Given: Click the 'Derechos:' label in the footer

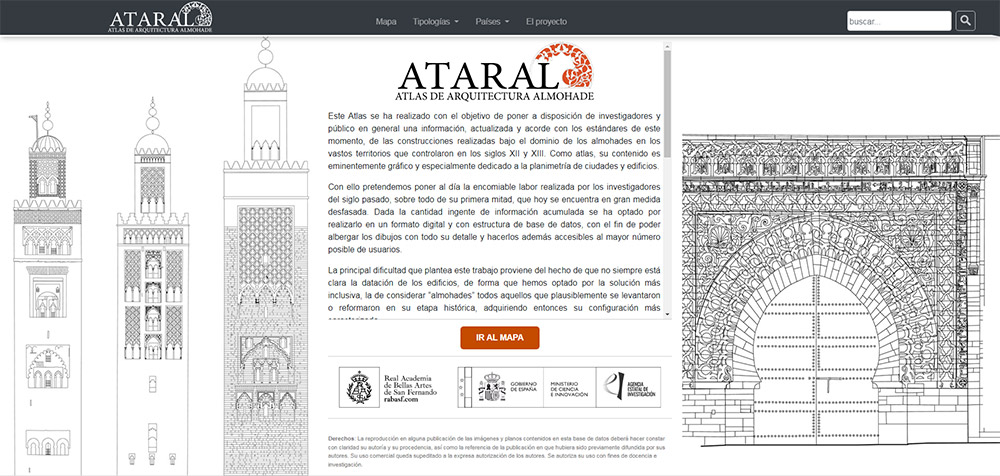Looking at the screenshot, I should 342,439.
